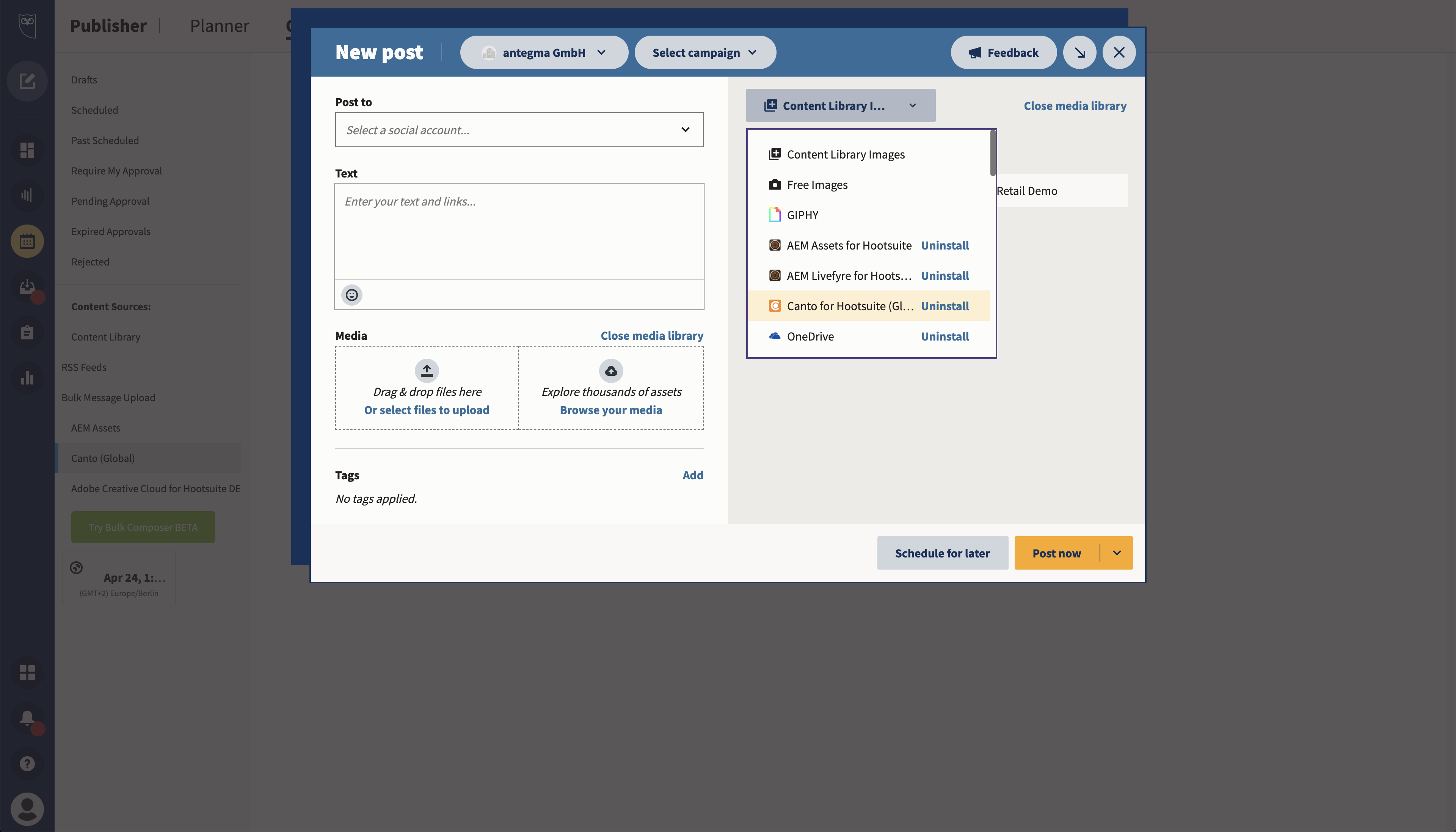The image size is (1456, 832).
Task: Uninstall AEM Assets for Hootsuite
Action: (945, 245)
